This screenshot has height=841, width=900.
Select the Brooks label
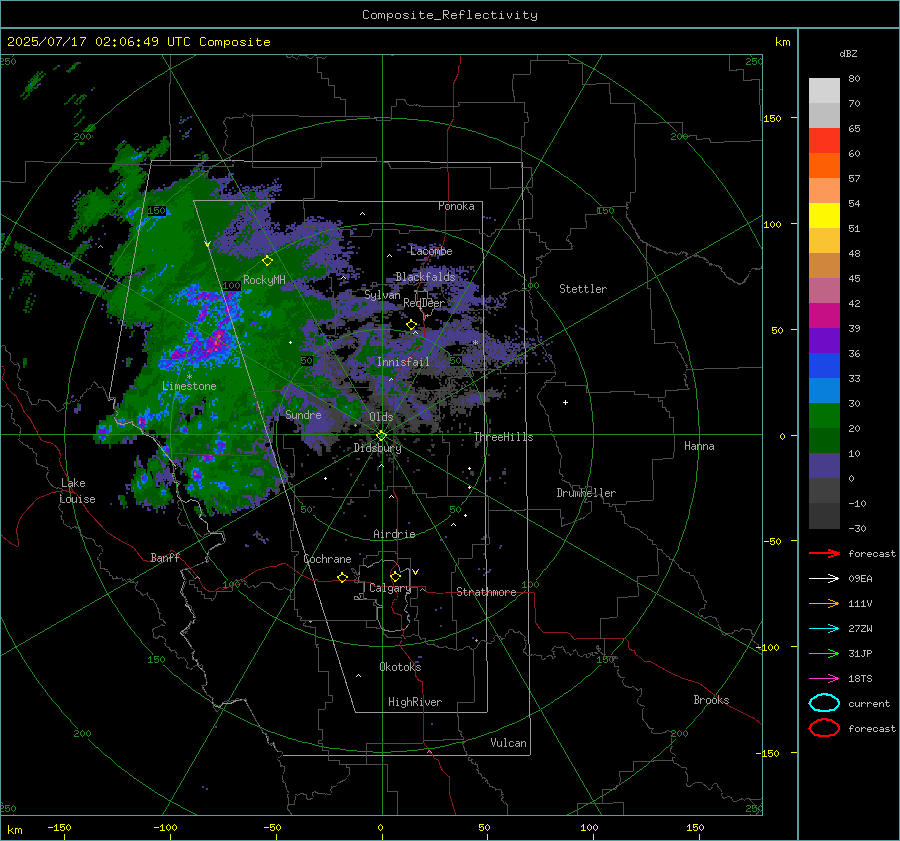[x=711, y=700]
